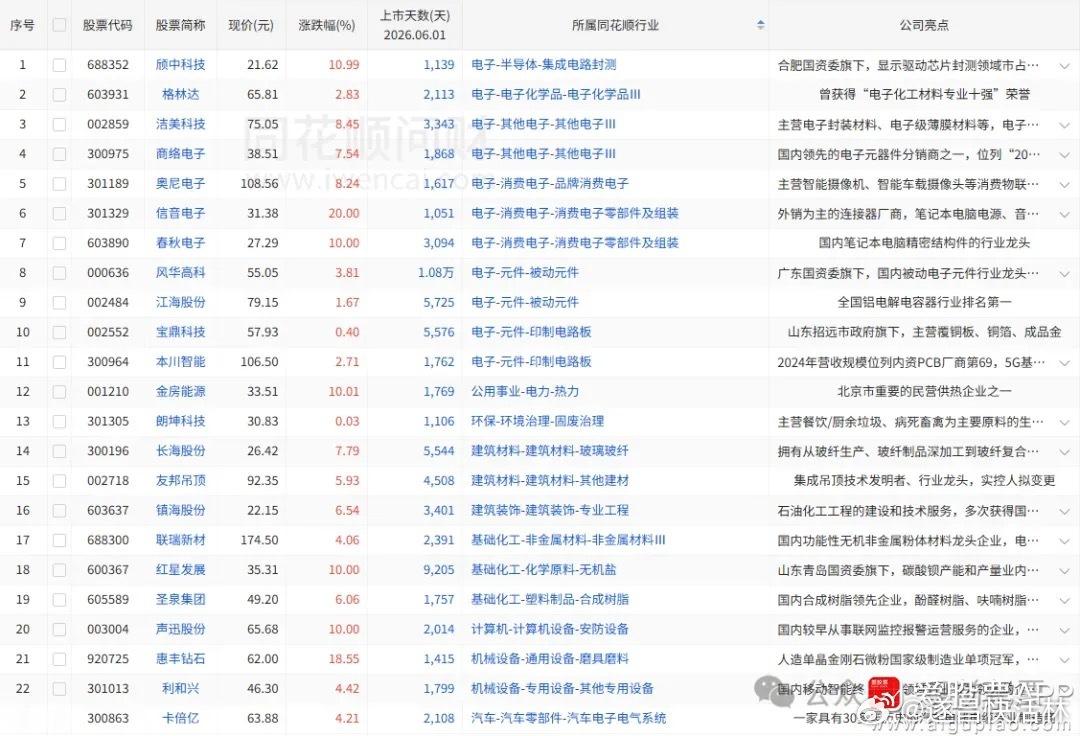Viewport: 1080px width, 736px height.
Task: Click 机械设备-通用设备-磨具磨料 industry link
Action: pyautogui.click(x=550, y=659)
